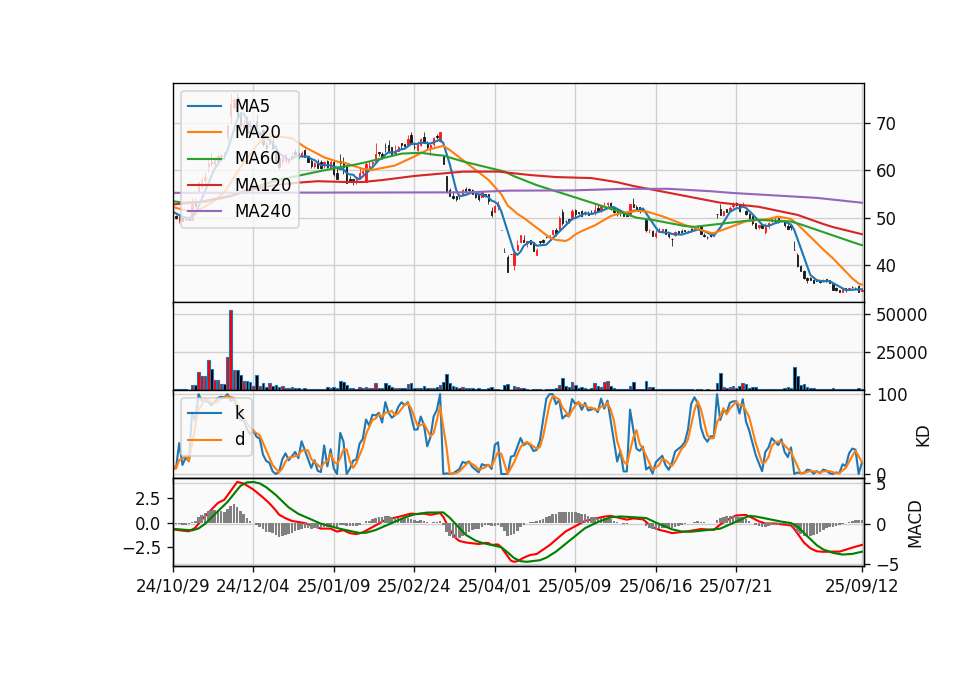960x690 pixels.
Task: Click the MA20 legend label
Action: point(258,132)
